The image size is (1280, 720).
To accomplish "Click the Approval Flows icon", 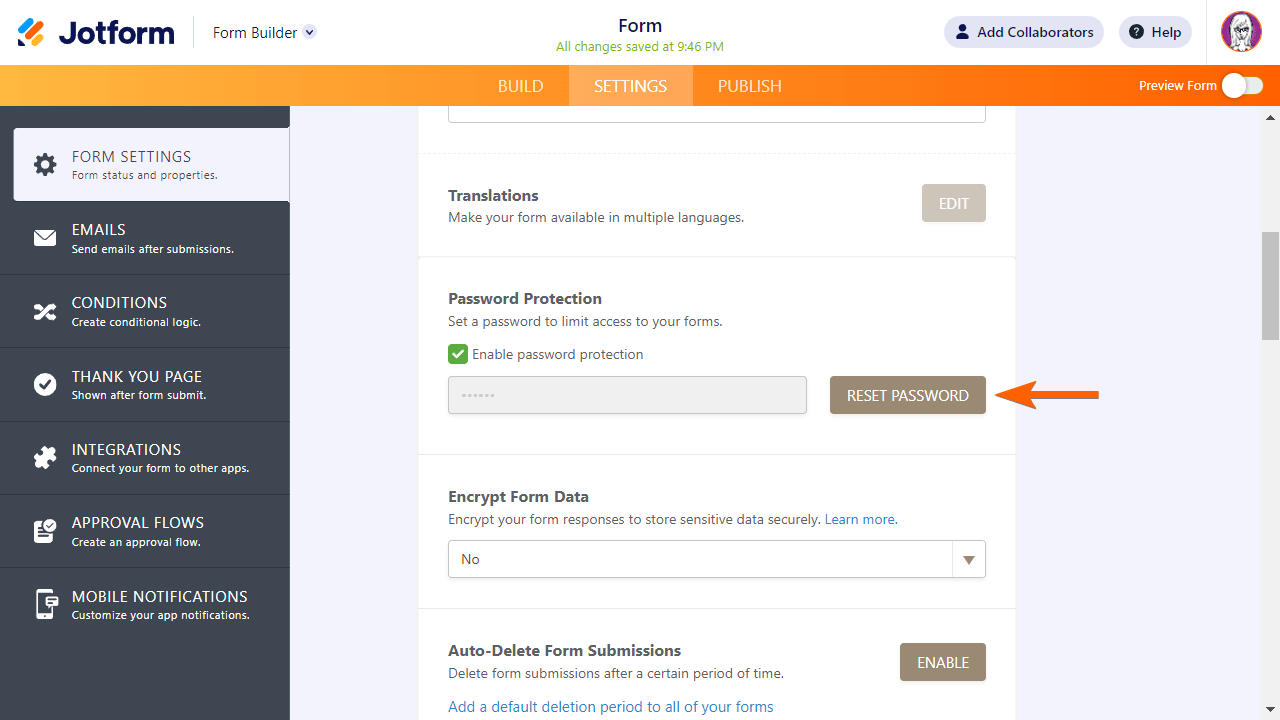I will click(x=45, y=531).
